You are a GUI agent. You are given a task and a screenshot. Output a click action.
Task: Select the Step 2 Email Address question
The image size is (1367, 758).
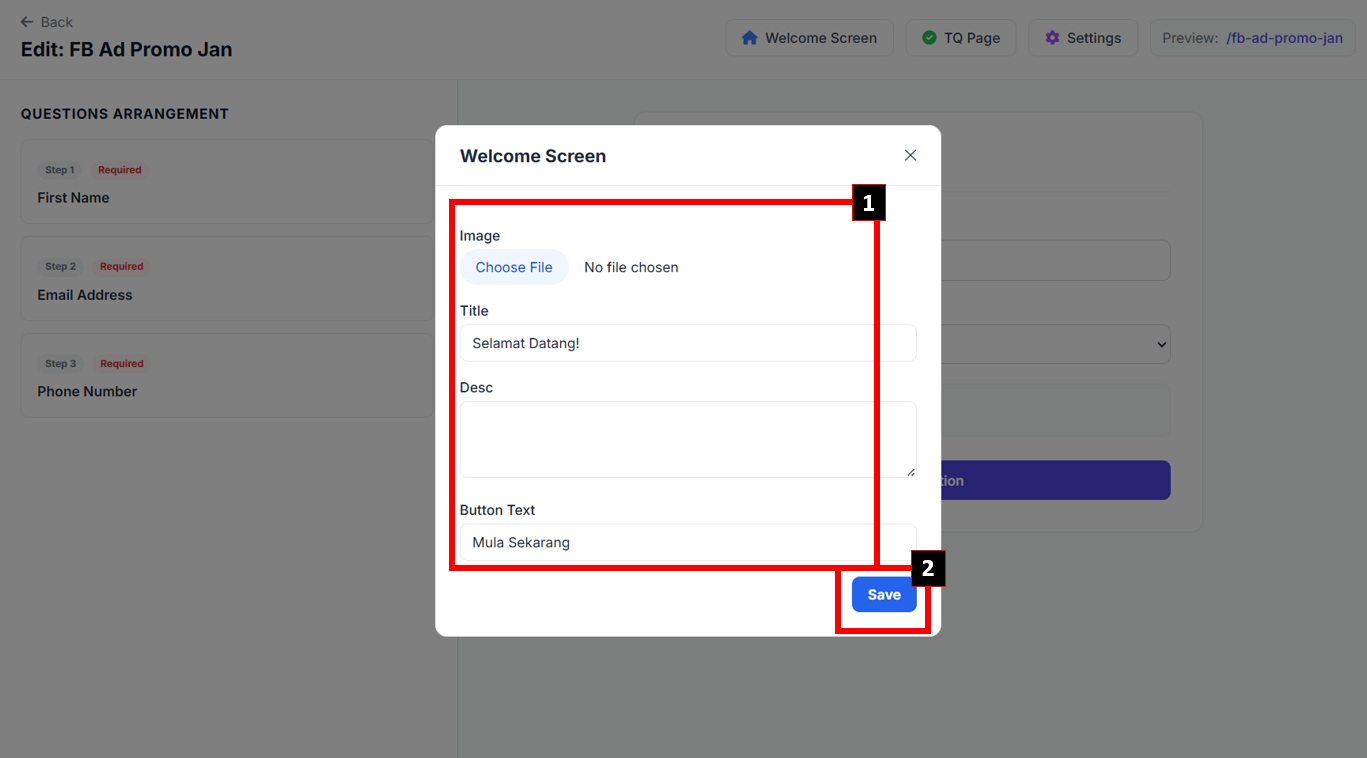click(227, 279)
